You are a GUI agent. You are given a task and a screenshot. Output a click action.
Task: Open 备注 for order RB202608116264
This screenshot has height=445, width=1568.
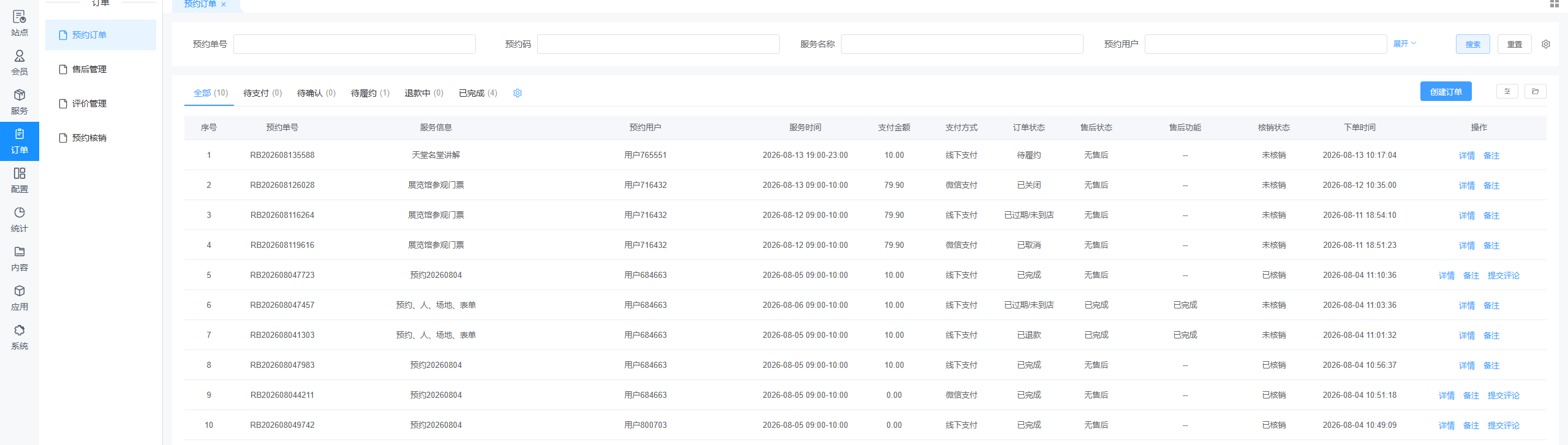[1491, 215]
